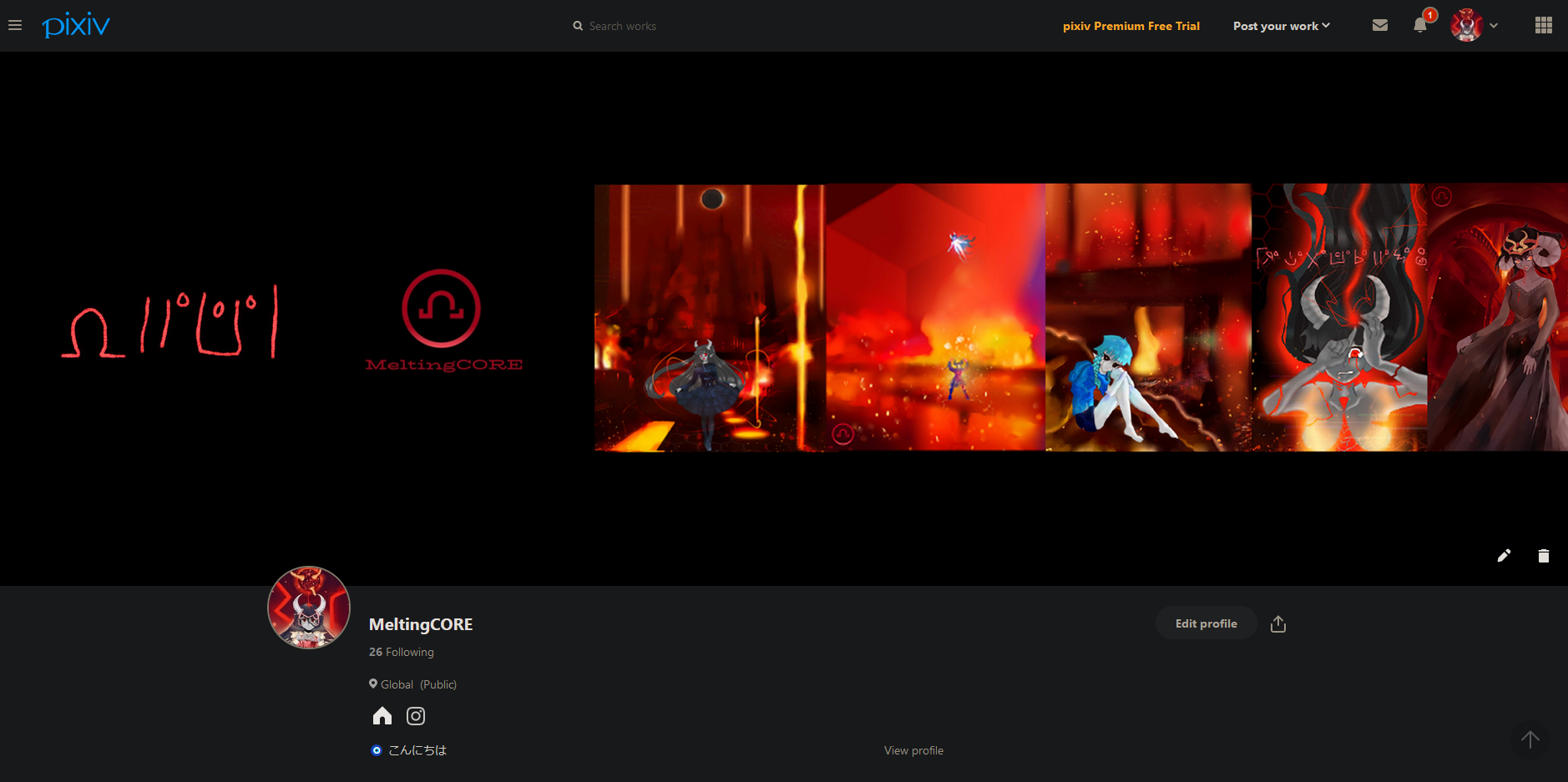Open the notifications bell

tap(1419, 25)
